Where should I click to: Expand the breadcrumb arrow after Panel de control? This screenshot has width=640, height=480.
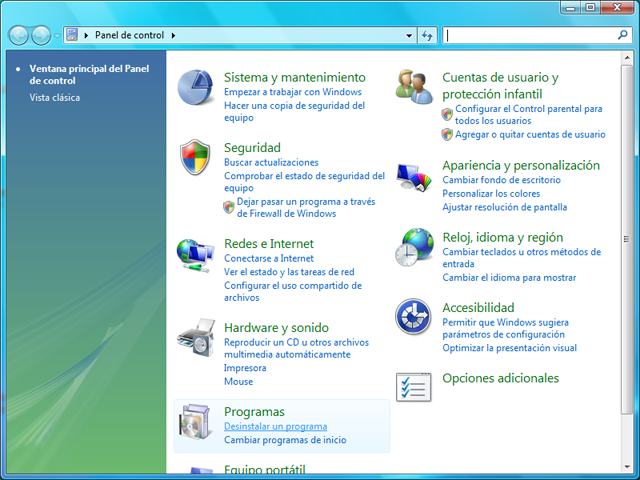click(174, 36)
